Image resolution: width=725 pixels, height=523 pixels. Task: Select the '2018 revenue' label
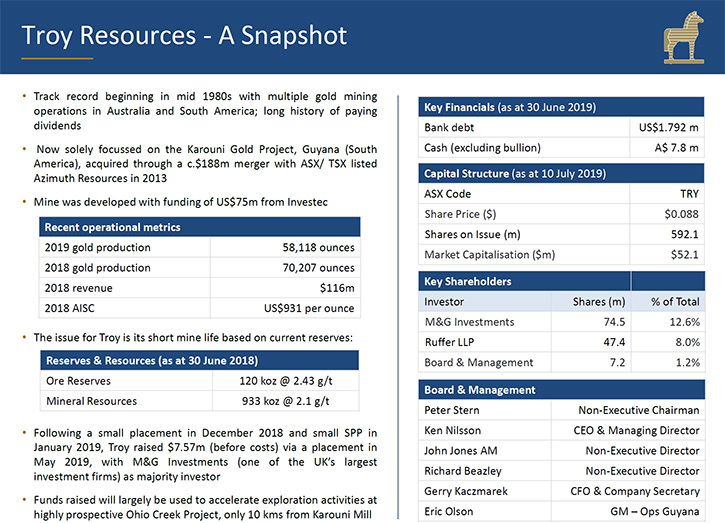(79, 288)
